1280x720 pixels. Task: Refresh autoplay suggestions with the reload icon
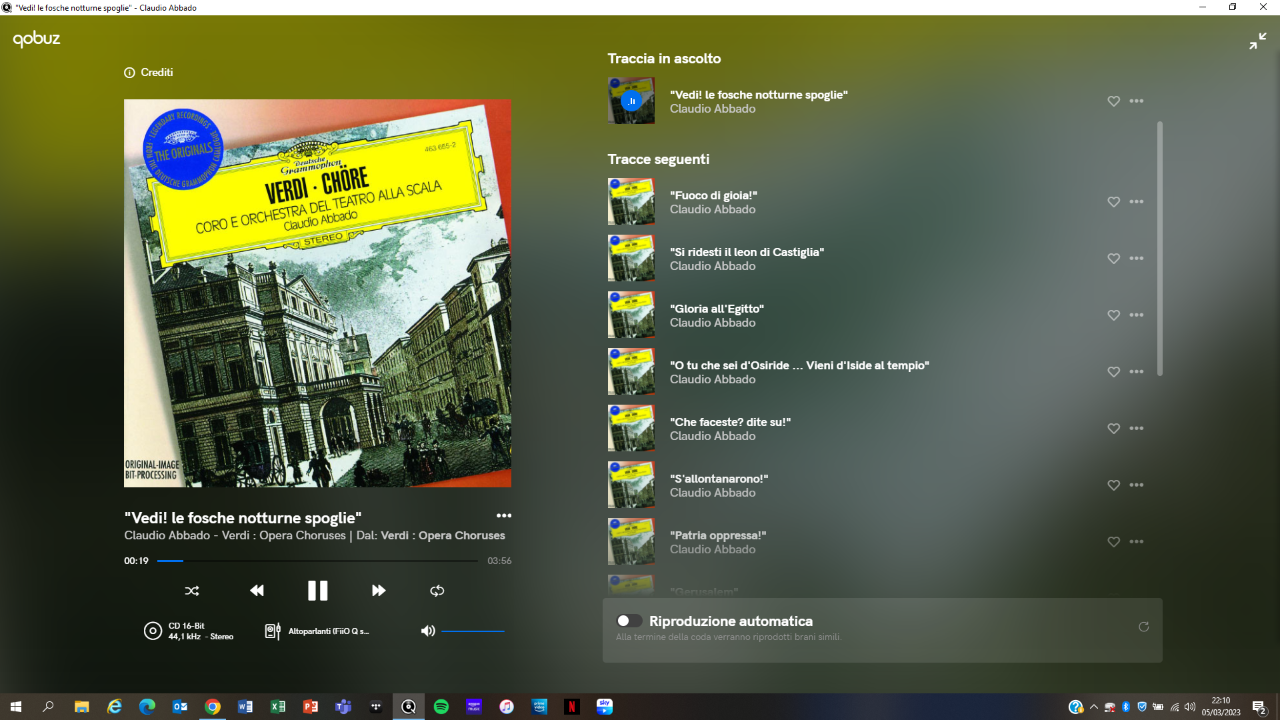click(x=1143, y=627)
